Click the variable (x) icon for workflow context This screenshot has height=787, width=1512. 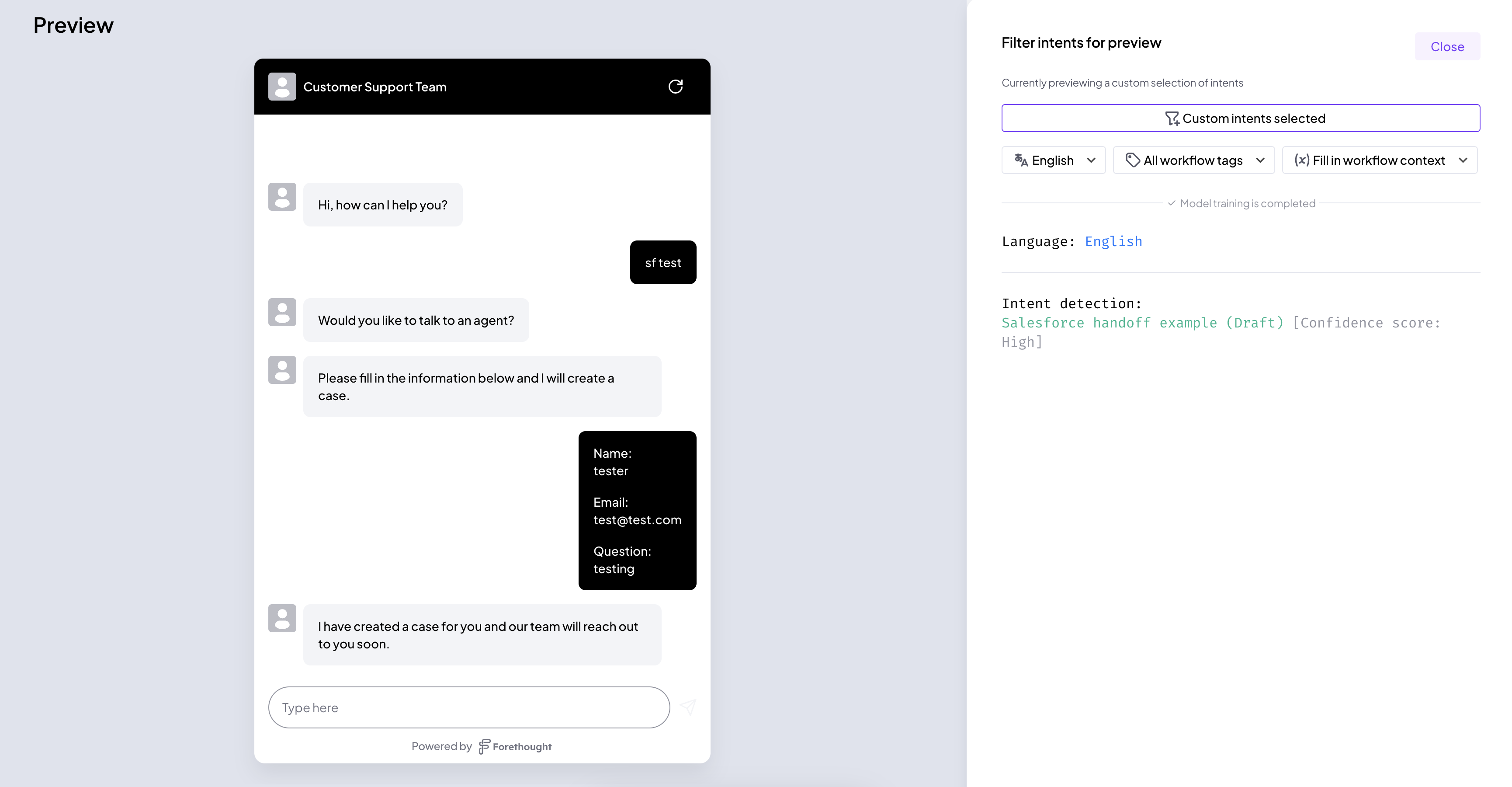[1301, 160]
